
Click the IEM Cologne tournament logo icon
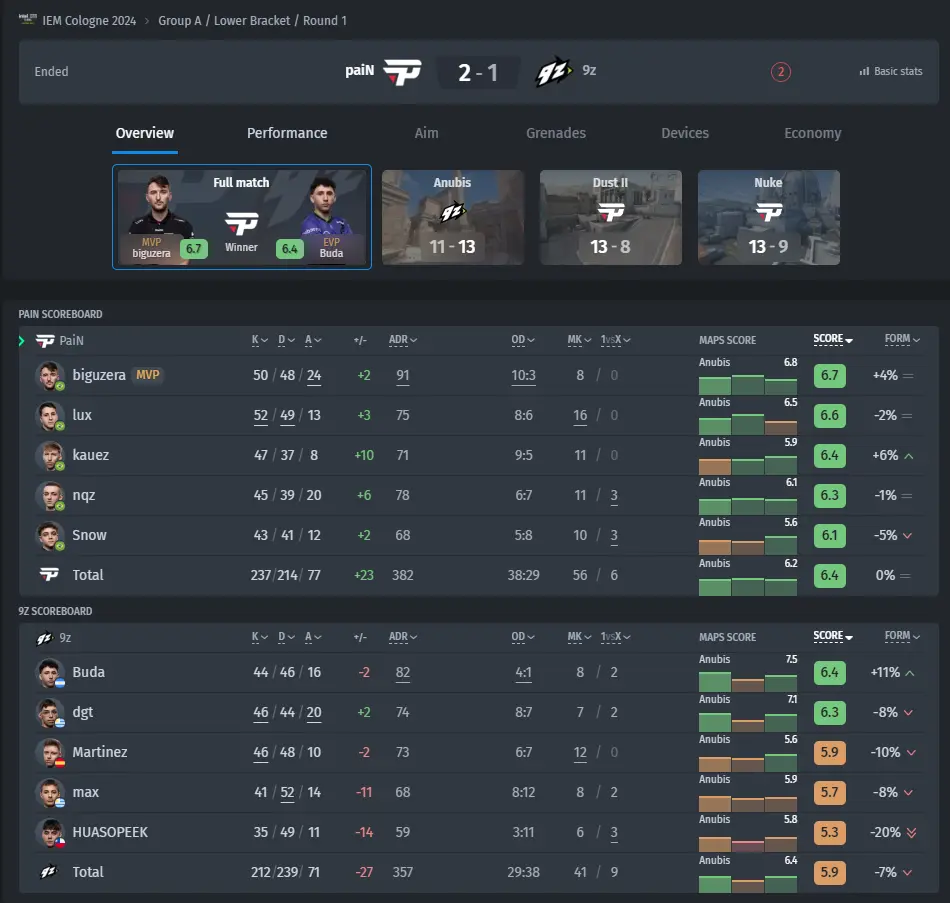click(x=28, y=19)
